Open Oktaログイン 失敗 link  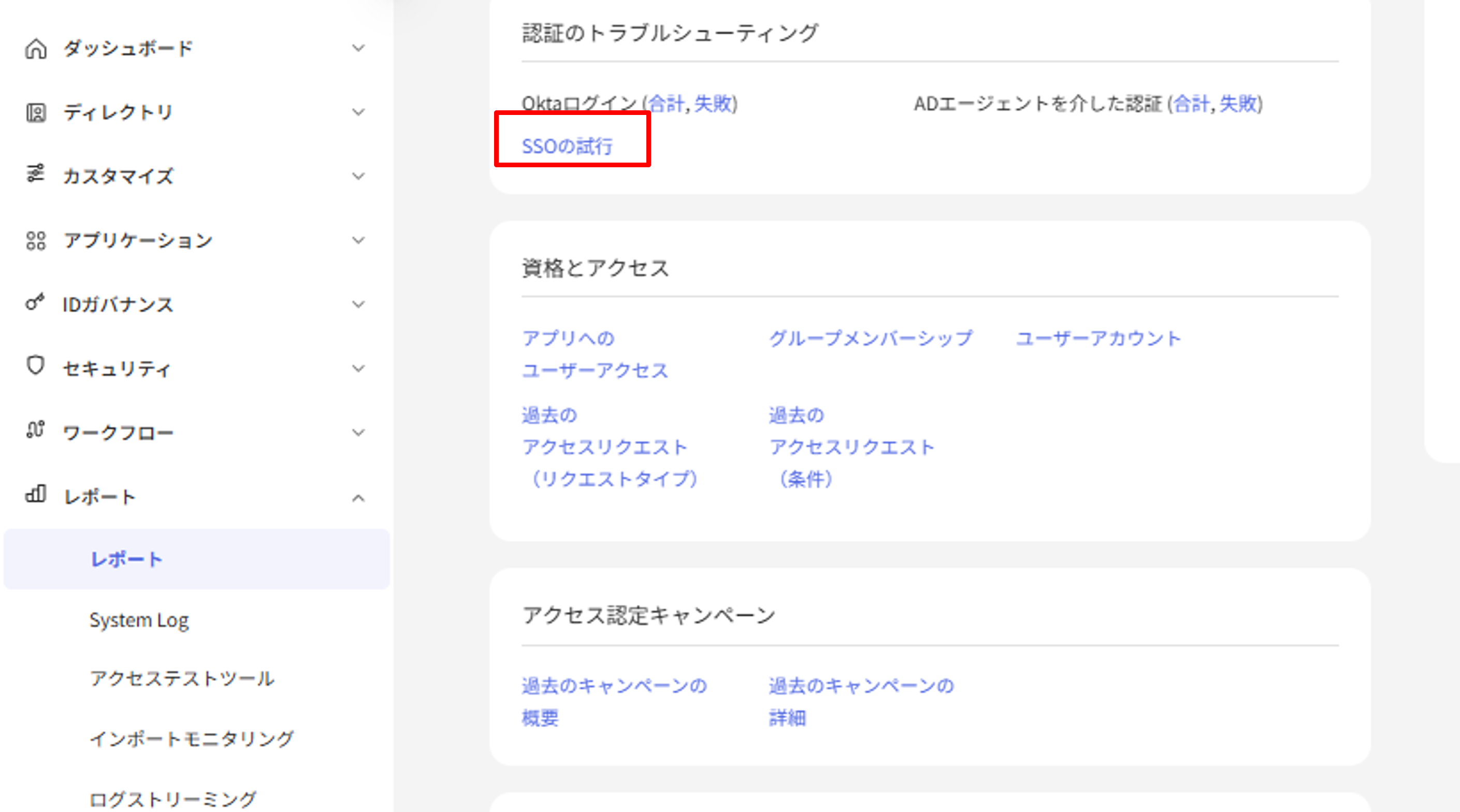(713, 104)
